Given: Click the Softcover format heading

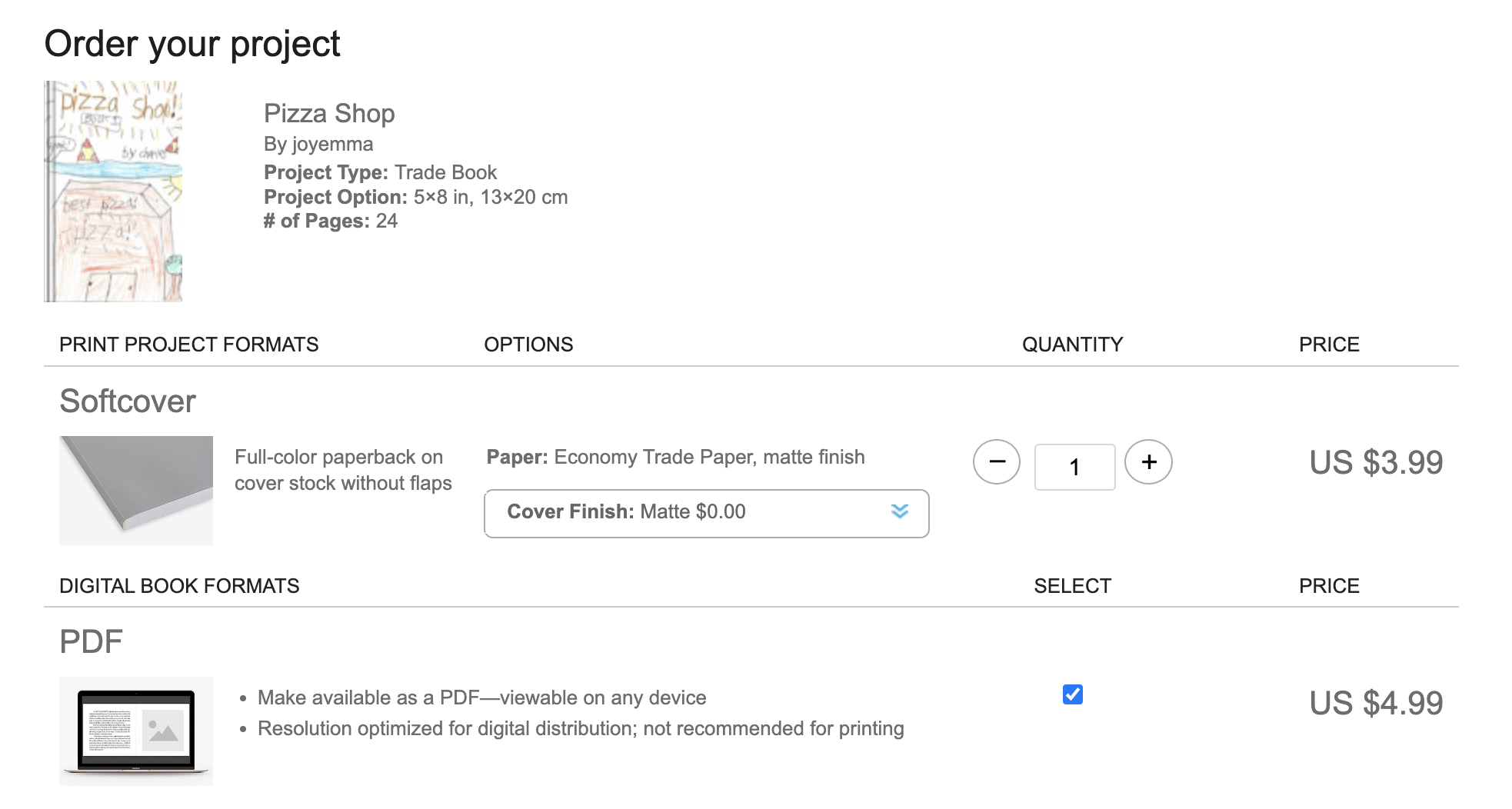Looking at the screenshot, I should click(128, 401).
